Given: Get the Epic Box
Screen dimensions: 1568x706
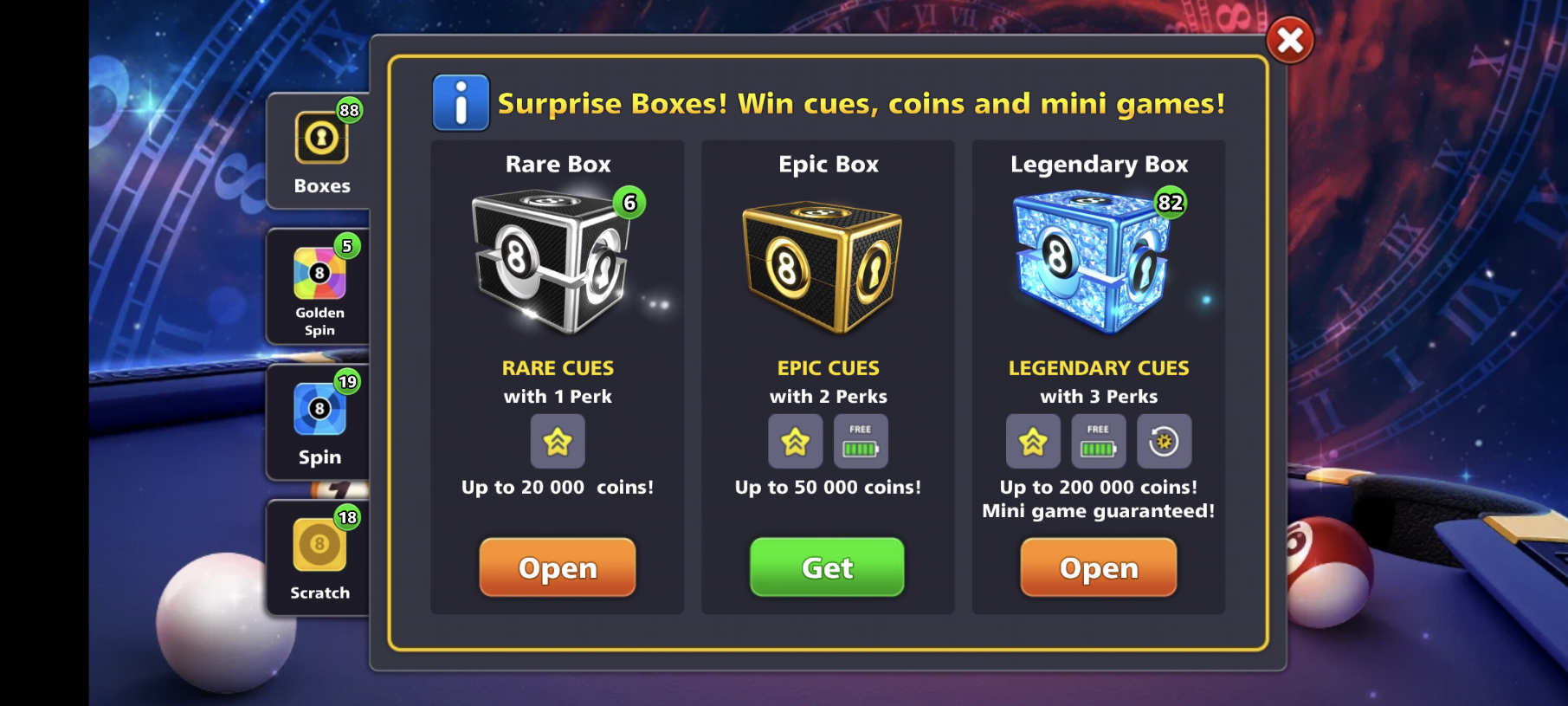Looking at the screenshot, I should click(x=828, y=567).
